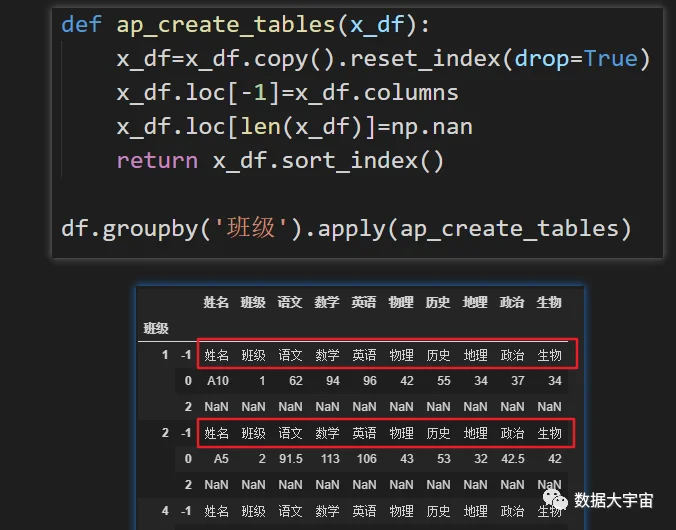Click the bold 生物 column header
This screenshot has width=676, height=530.
pos(549,302)
